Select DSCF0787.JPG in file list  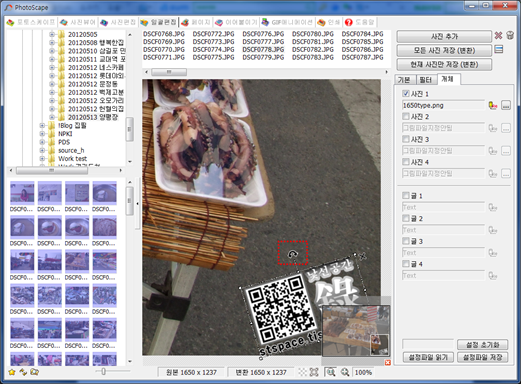pyautogui.click(x=362, y=57)
